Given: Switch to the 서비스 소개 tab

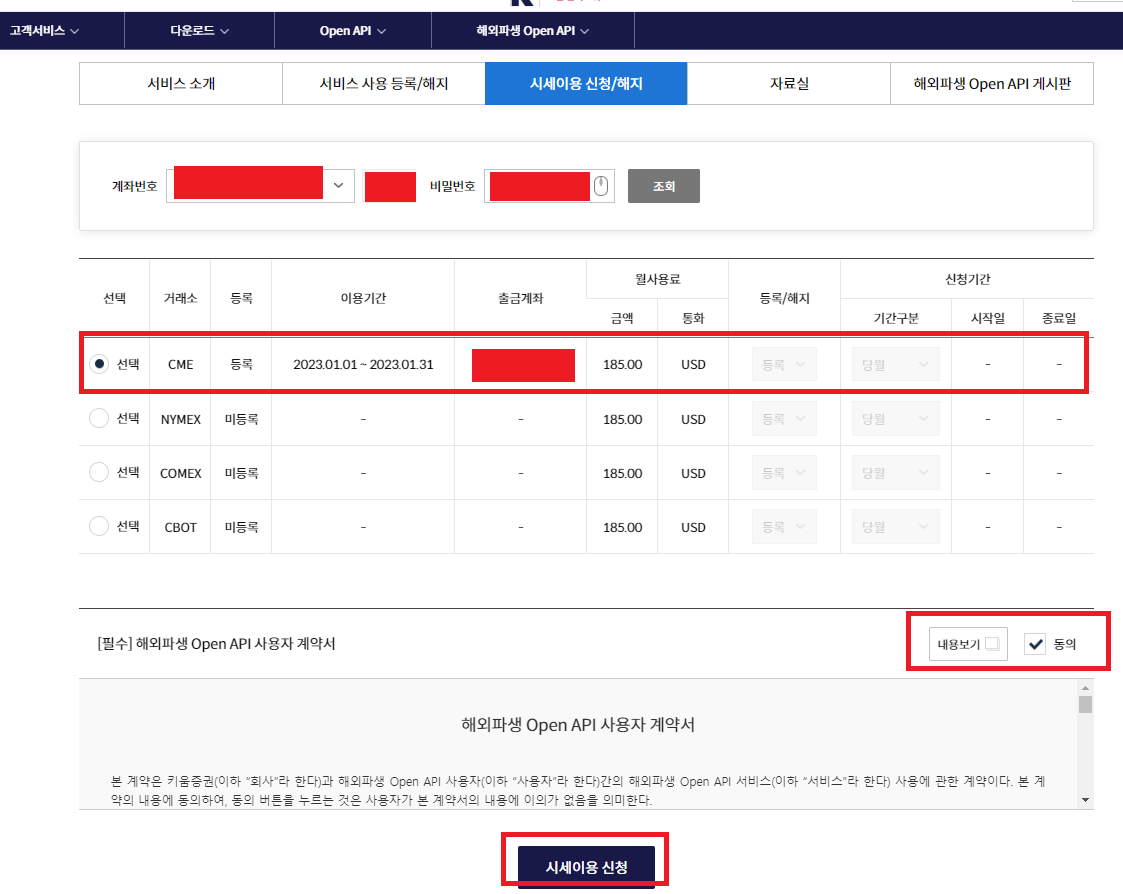Looking at the screenshot, I should click(x=180, y=83).
